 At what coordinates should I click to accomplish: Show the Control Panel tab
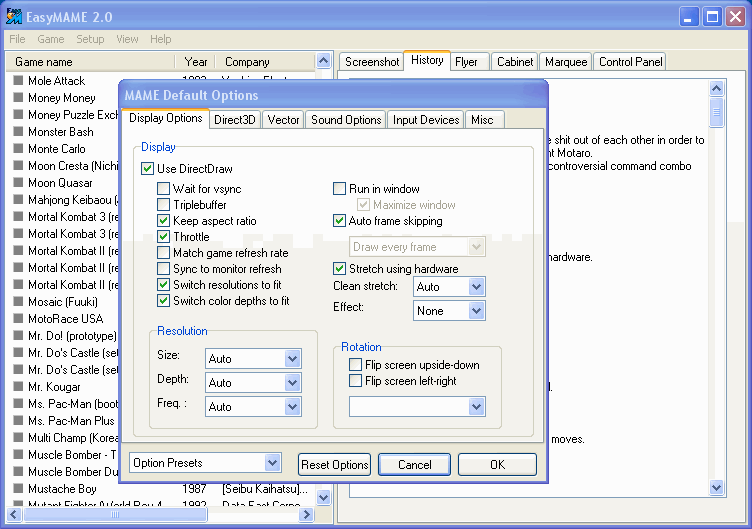(630, 62)
